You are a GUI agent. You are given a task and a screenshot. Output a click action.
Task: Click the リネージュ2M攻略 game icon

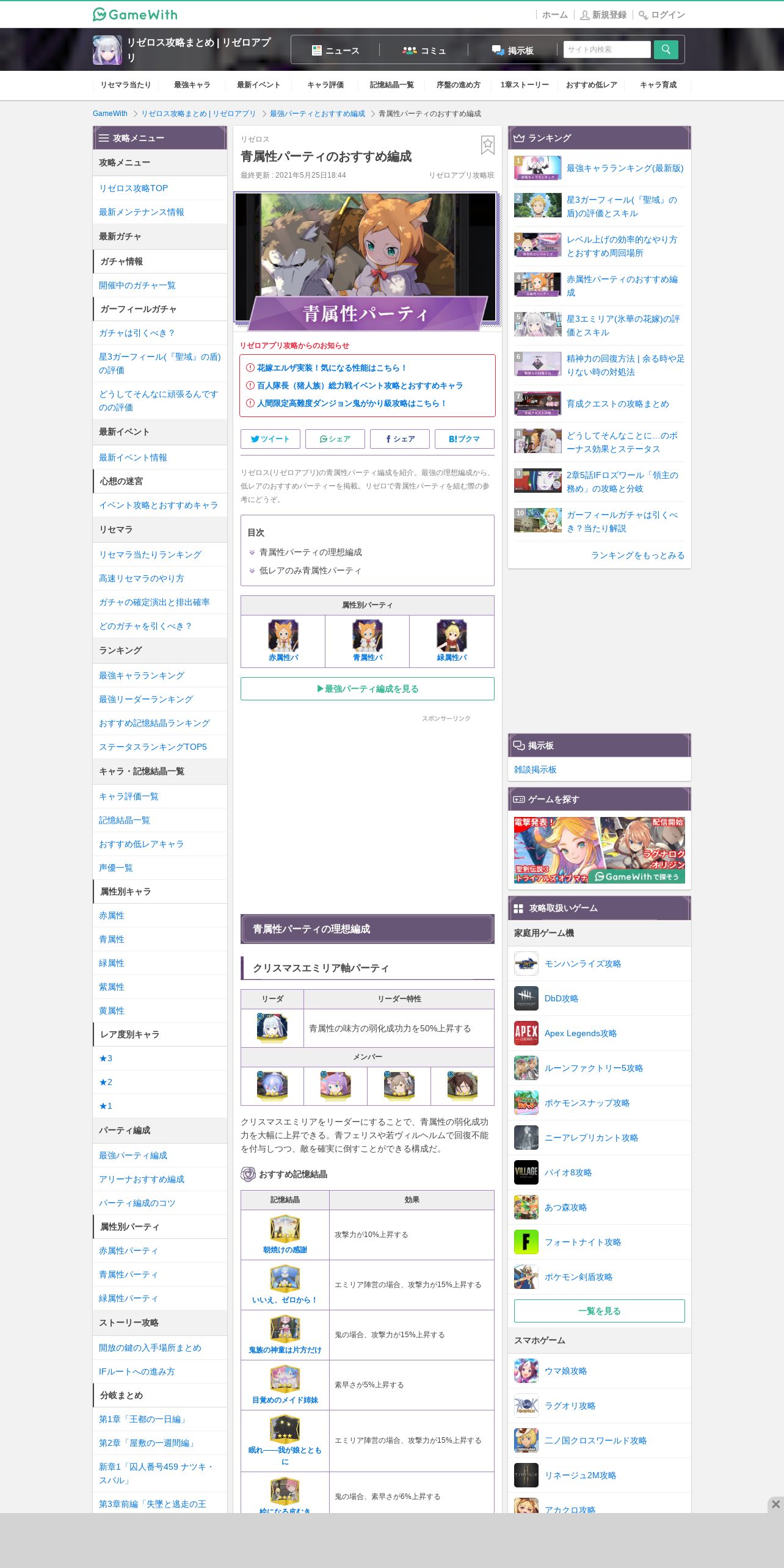526,1475
